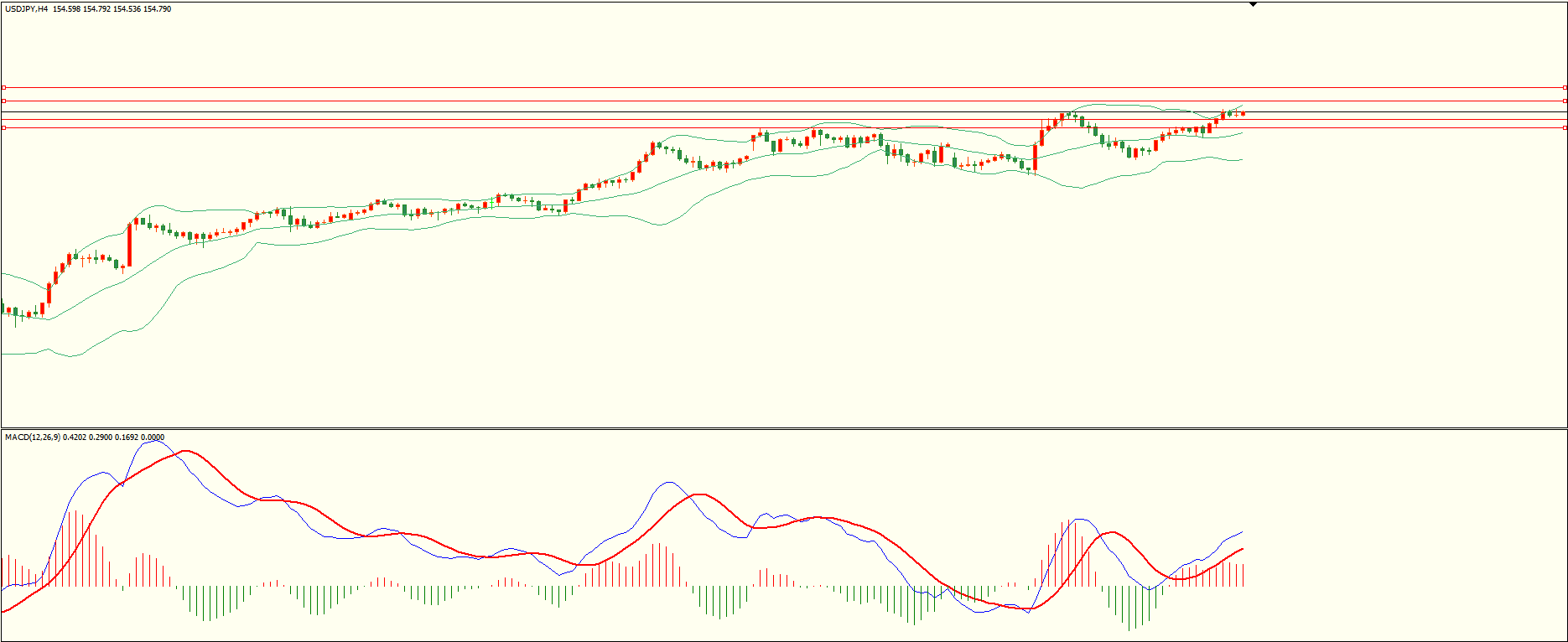Select right end of lower Bollinger band
The image size is (1568, 642).
click(x=1242, y=159)
